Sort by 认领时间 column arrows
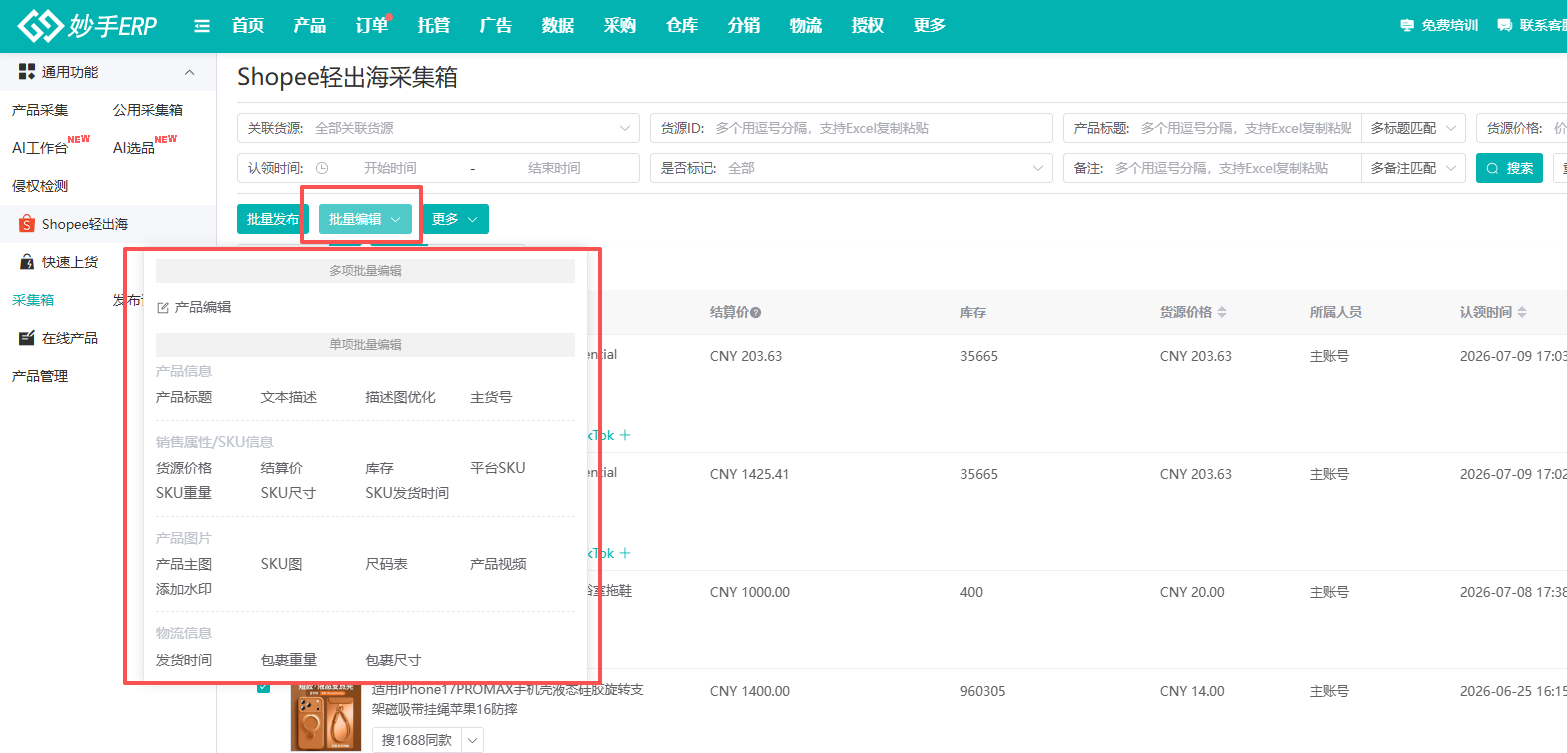The height and width of the screenshot is (753, 1567). tap(1522, 313)
